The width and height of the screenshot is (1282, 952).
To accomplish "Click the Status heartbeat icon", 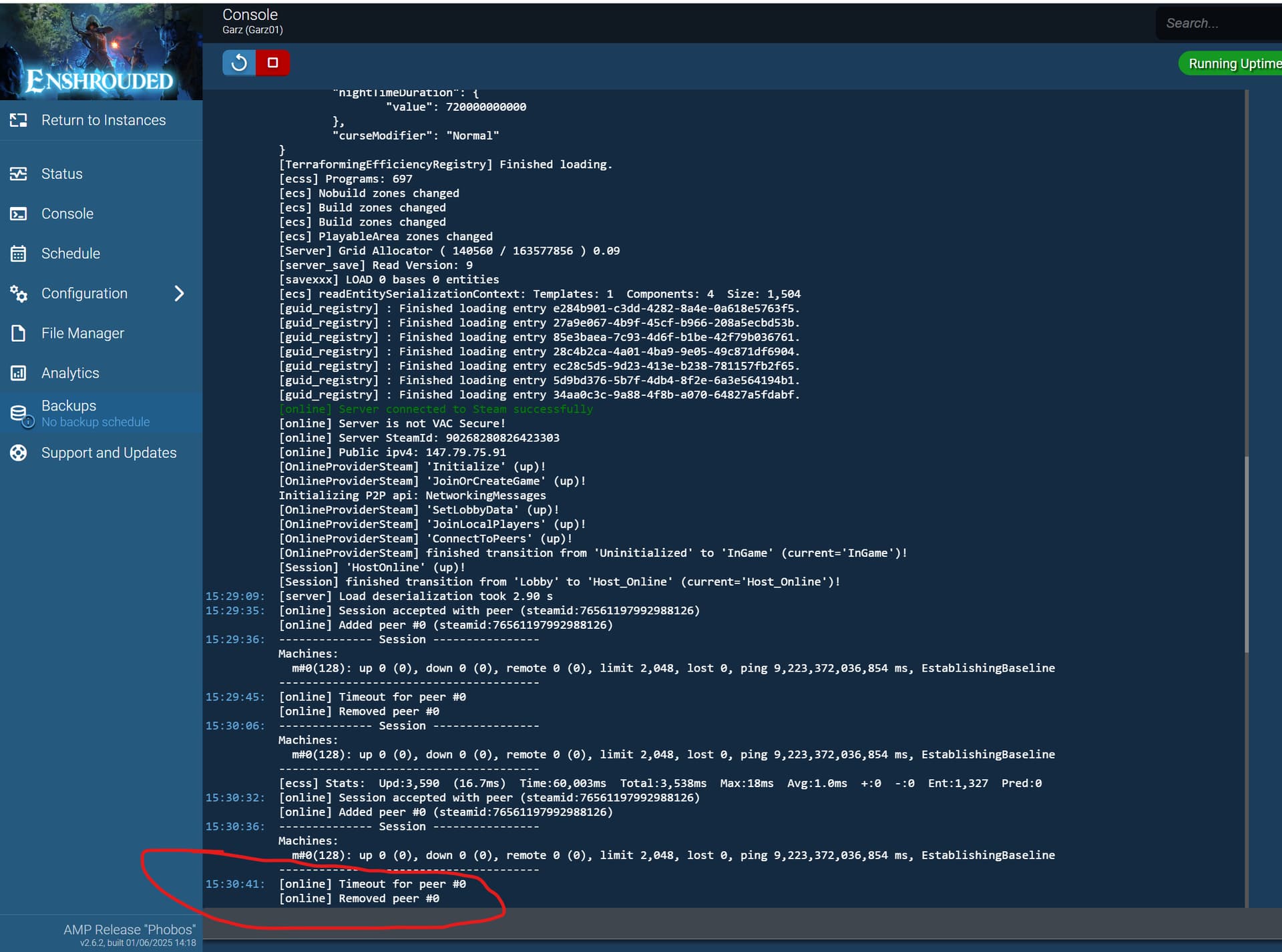I will click(18, 174).
